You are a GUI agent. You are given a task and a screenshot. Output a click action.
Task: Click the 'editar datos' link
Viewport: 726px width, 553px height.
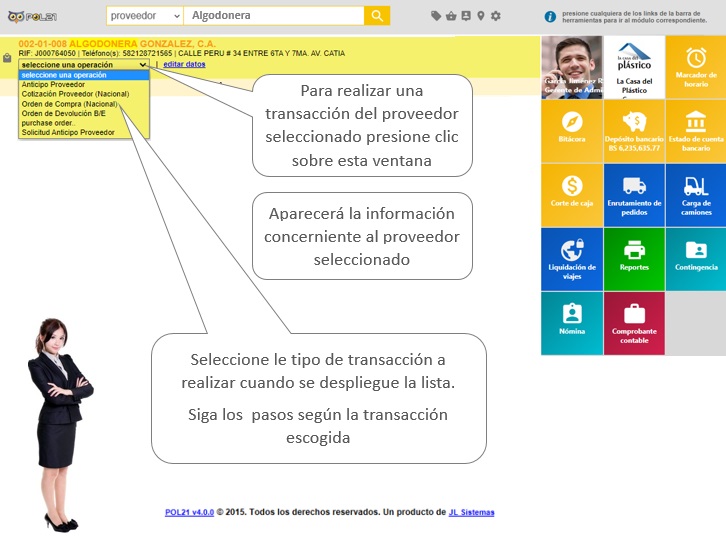(184, 64)
